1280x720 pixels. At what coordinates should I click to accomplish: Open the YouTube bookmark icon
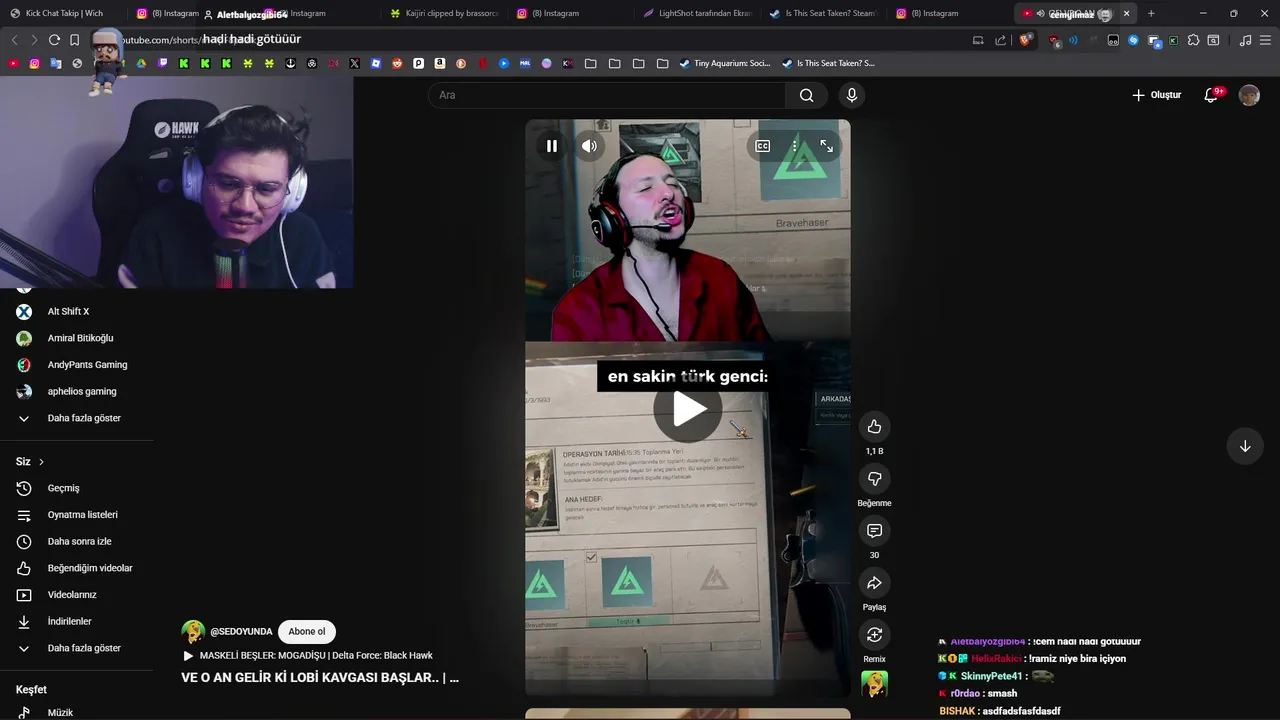pos(13,63)
